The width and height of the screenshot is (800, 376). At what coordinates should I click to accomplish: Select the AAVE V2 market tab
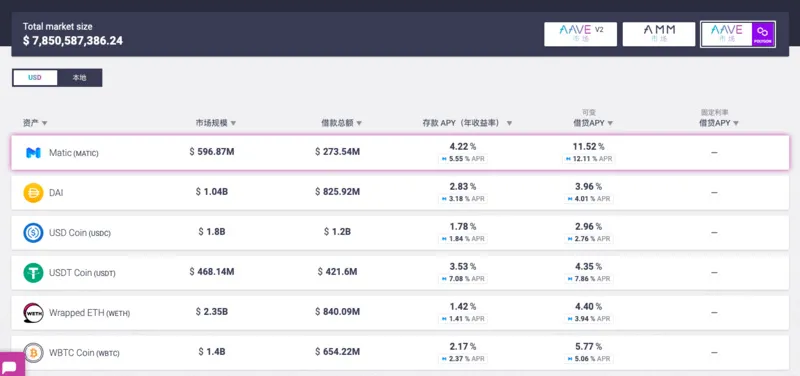point(581,34)
